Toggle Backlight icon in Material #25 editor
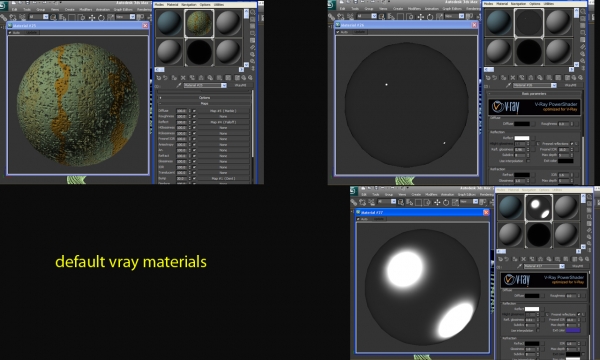The height and width of the screenshot is (360, 600). click(253, 20)
